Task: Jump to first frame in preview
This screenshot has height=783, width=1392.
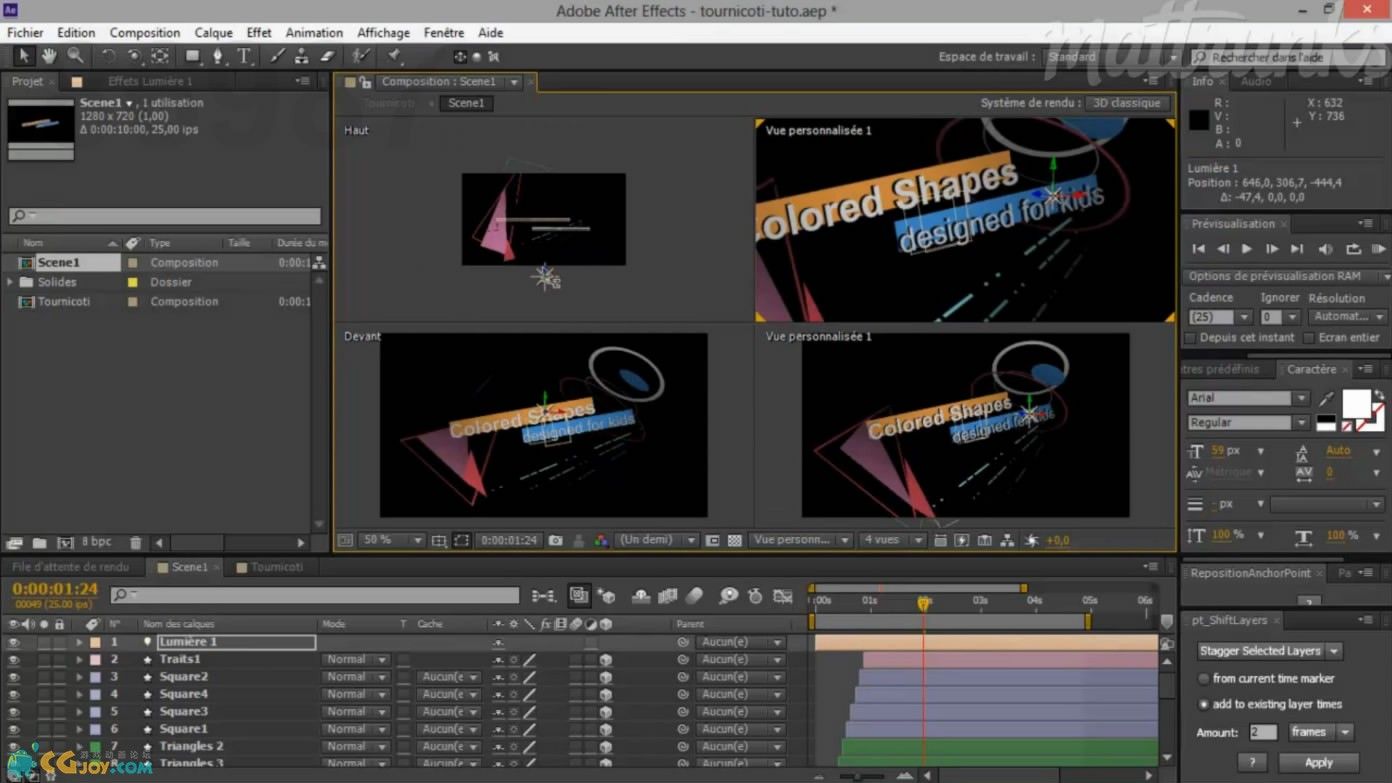Action: point(1198,249)
